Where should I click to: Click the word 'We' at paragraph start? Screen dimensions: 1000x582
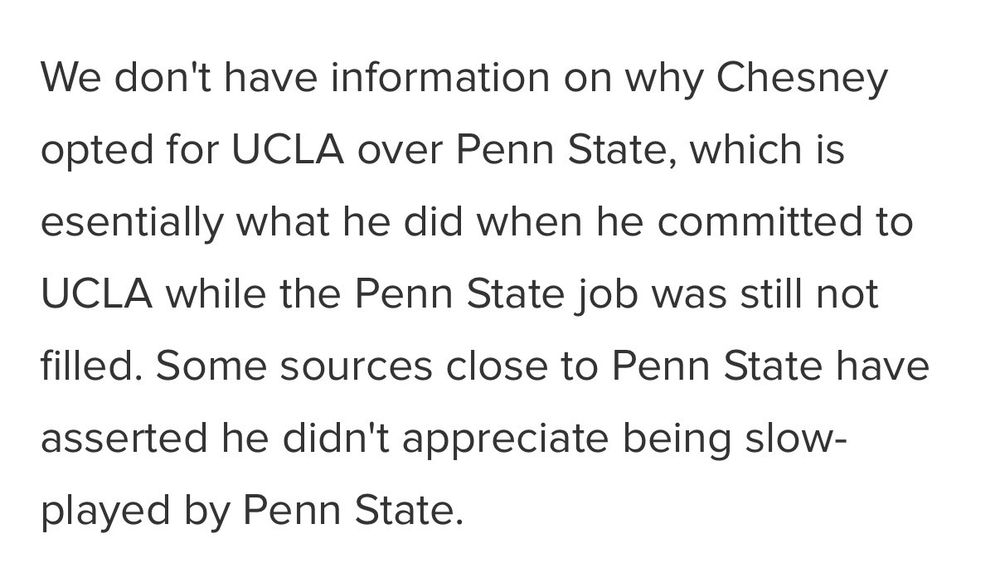70,78
